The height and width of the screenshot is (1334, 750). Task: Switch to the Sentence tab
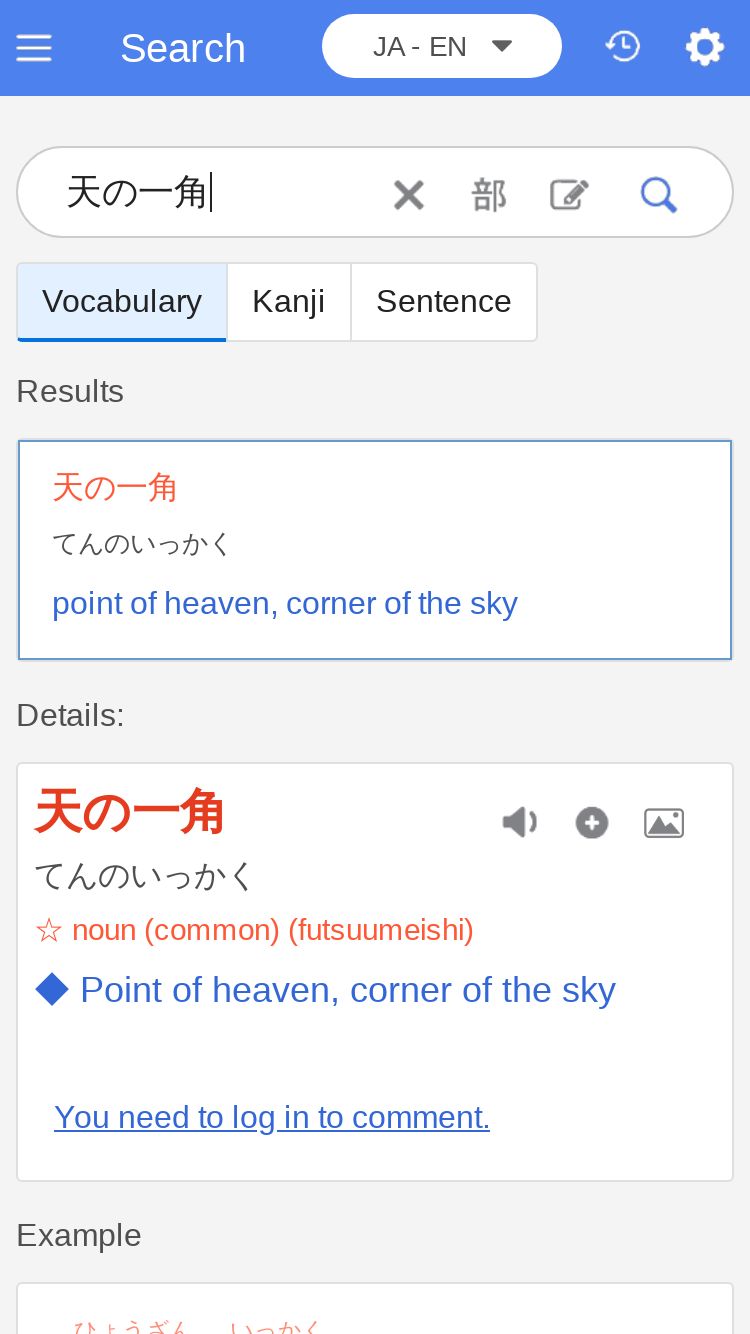coord(443,302)
